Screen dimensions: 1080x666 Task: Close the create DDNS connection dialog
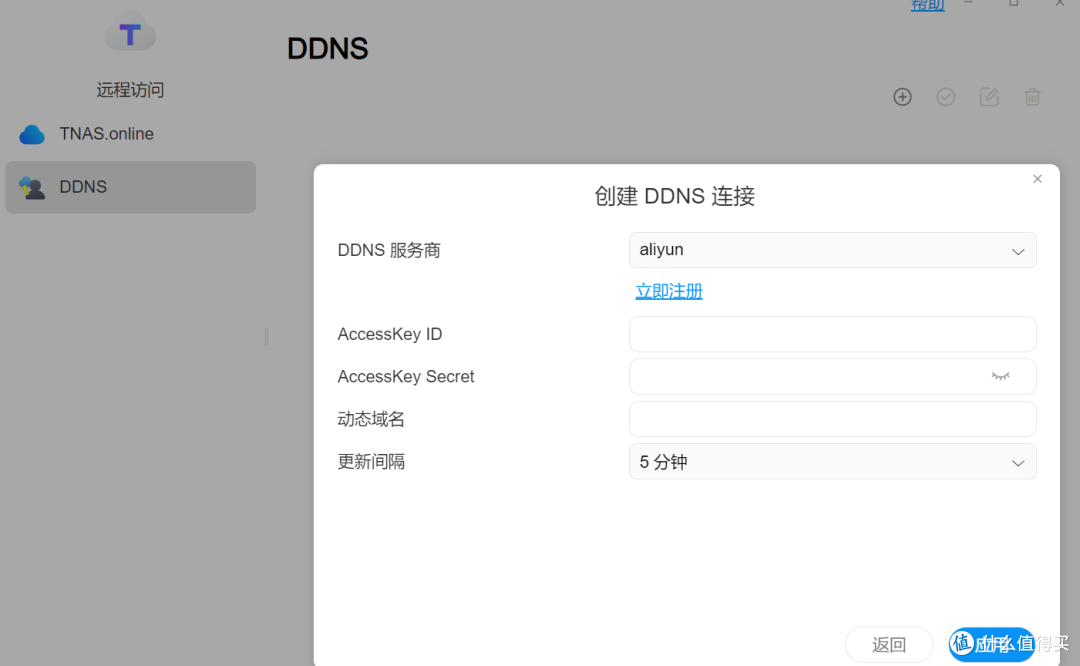(1037, 179)
